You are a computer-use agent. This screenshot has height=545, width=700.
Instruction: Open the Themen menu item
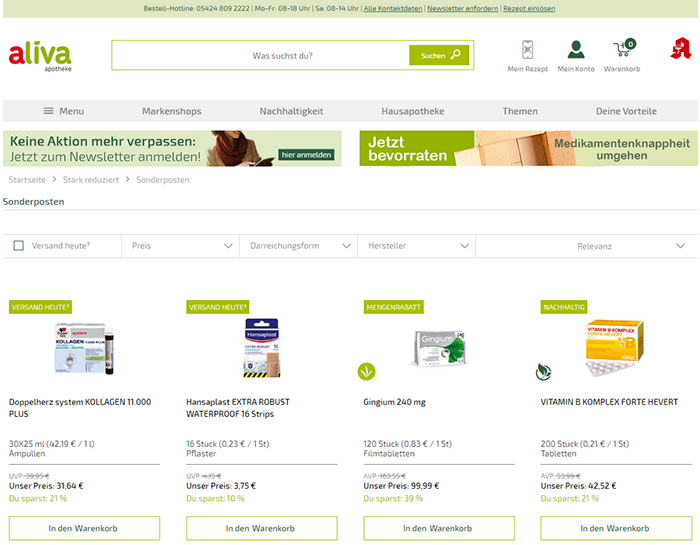[520, 111]
